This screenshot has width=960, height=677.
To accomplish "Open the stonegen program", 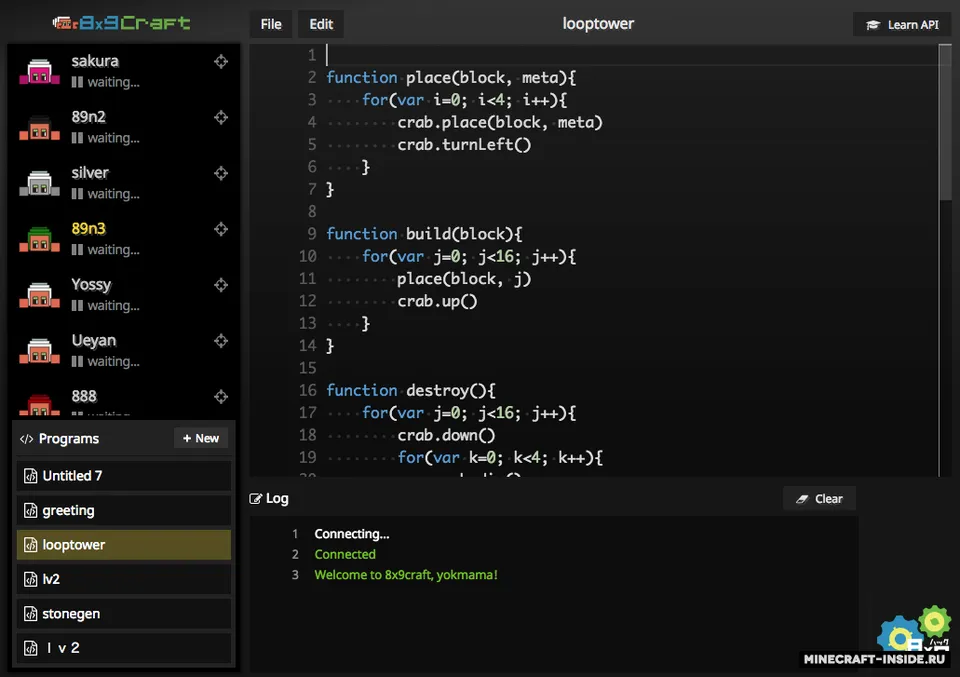I will click(124, 613).
